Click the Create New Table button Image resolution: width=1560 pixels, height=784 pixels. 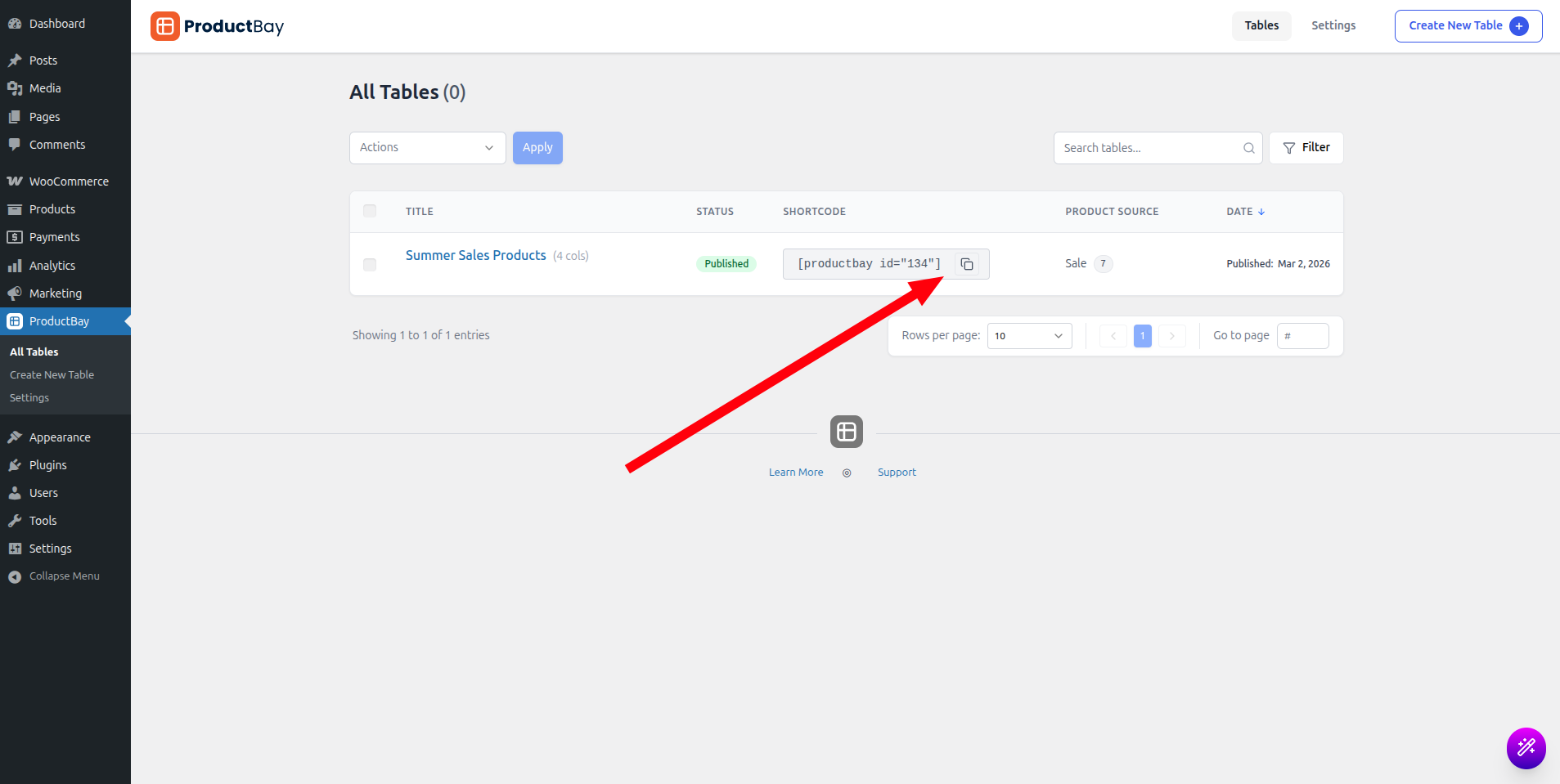pyautogui.click(x=1468, y=26)
